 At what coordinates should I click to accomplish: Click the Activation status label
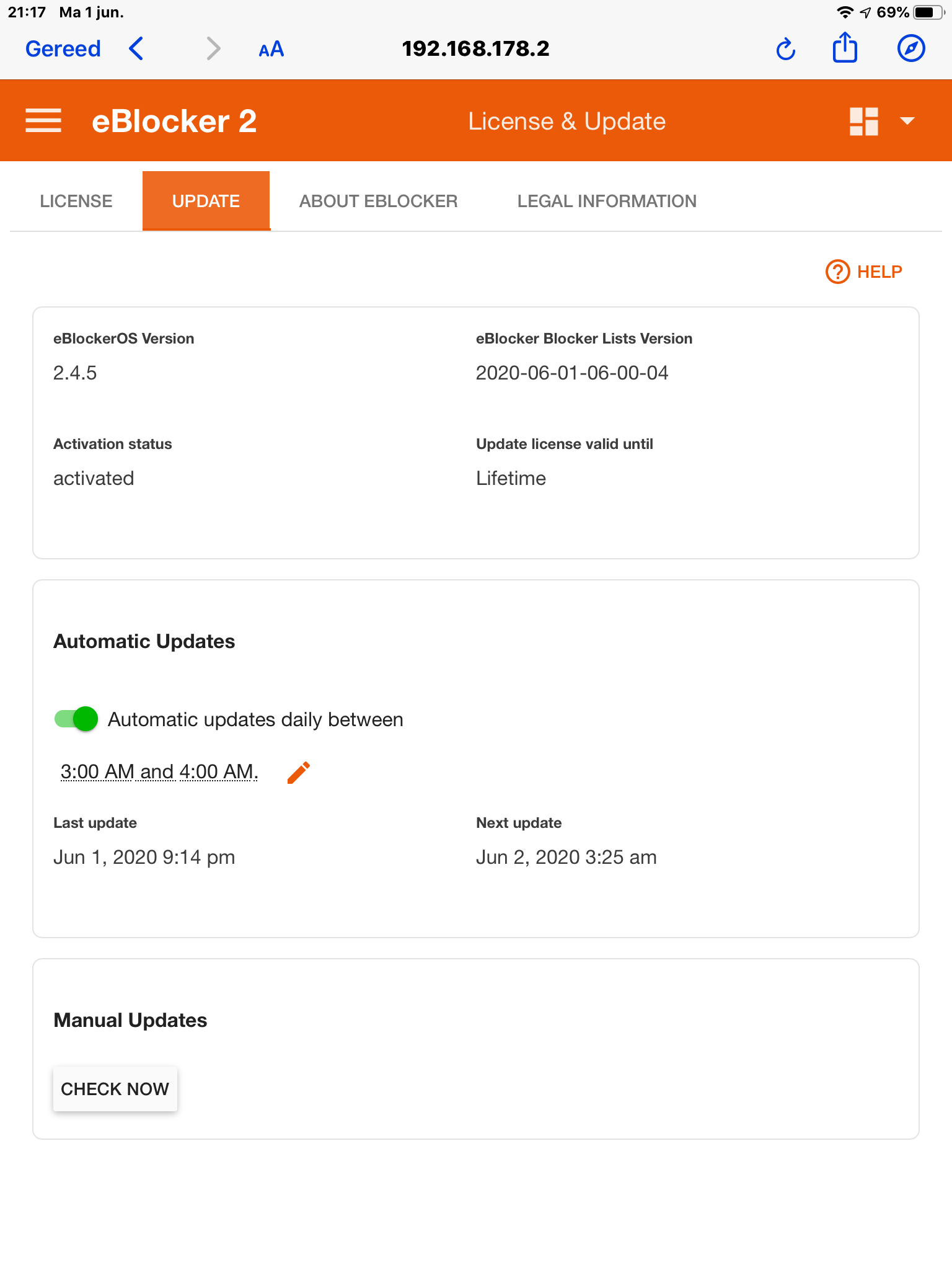(x=113, y=444)
